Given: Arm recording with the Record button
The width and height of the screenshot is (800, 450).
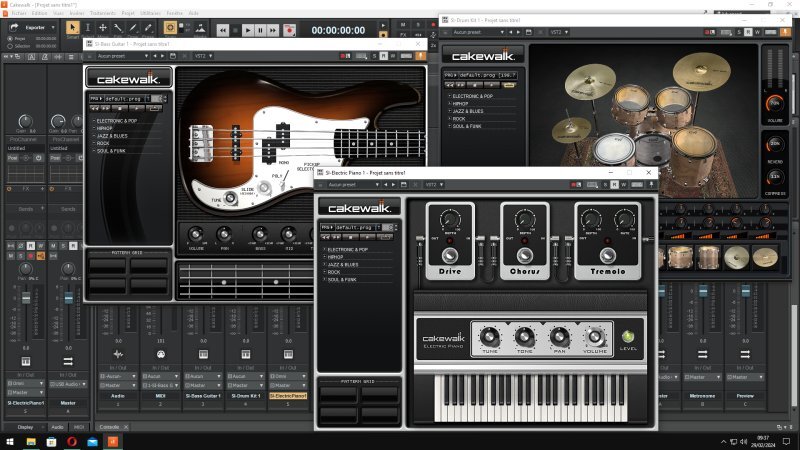Looking at the screenshot, I should 289,31.
